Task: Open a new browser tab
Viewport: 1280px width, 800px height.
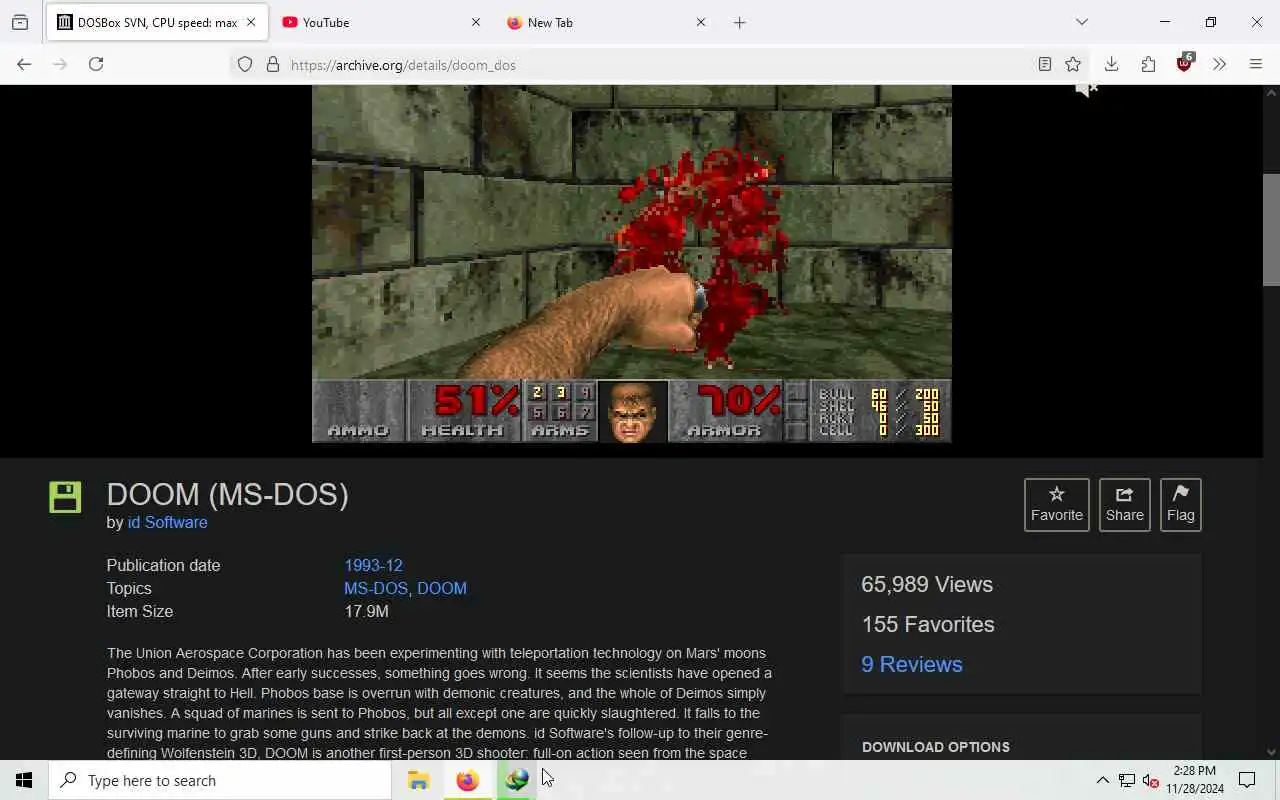Action: [x=740, y=22]
